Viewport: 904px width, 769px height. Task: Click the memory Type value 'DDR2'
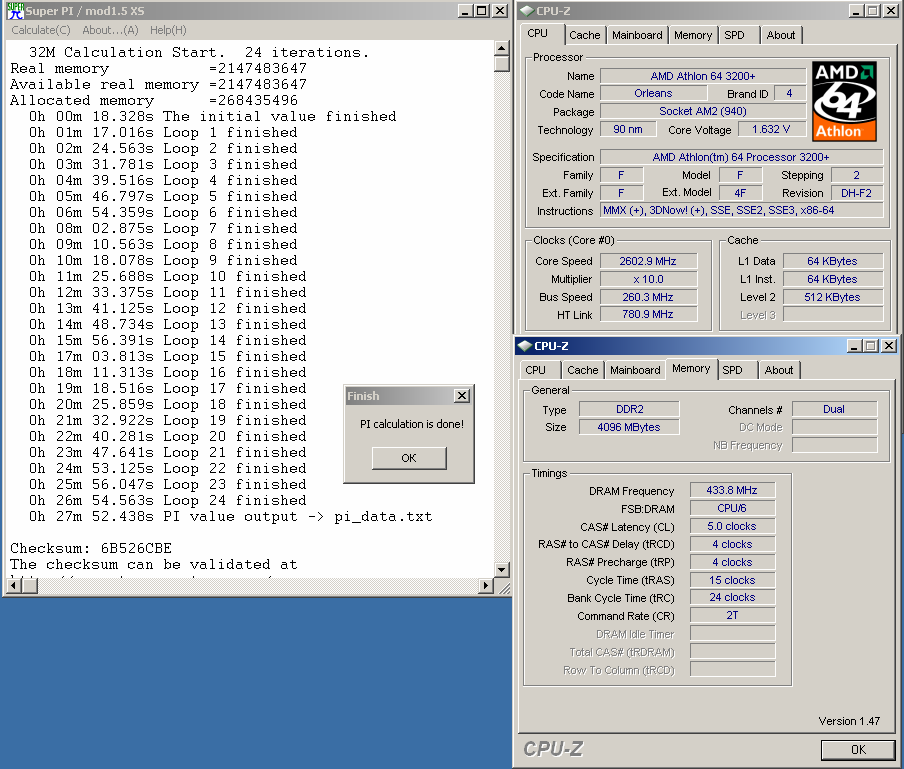tap(629, 409)
